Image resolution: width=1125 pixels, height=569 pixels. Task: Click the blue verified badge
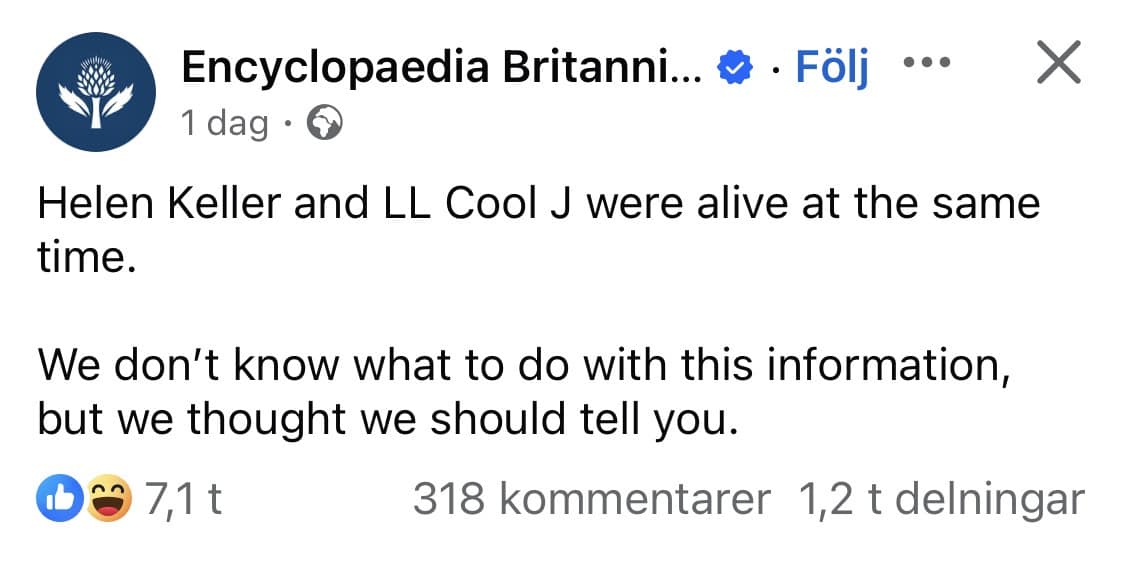735,69
